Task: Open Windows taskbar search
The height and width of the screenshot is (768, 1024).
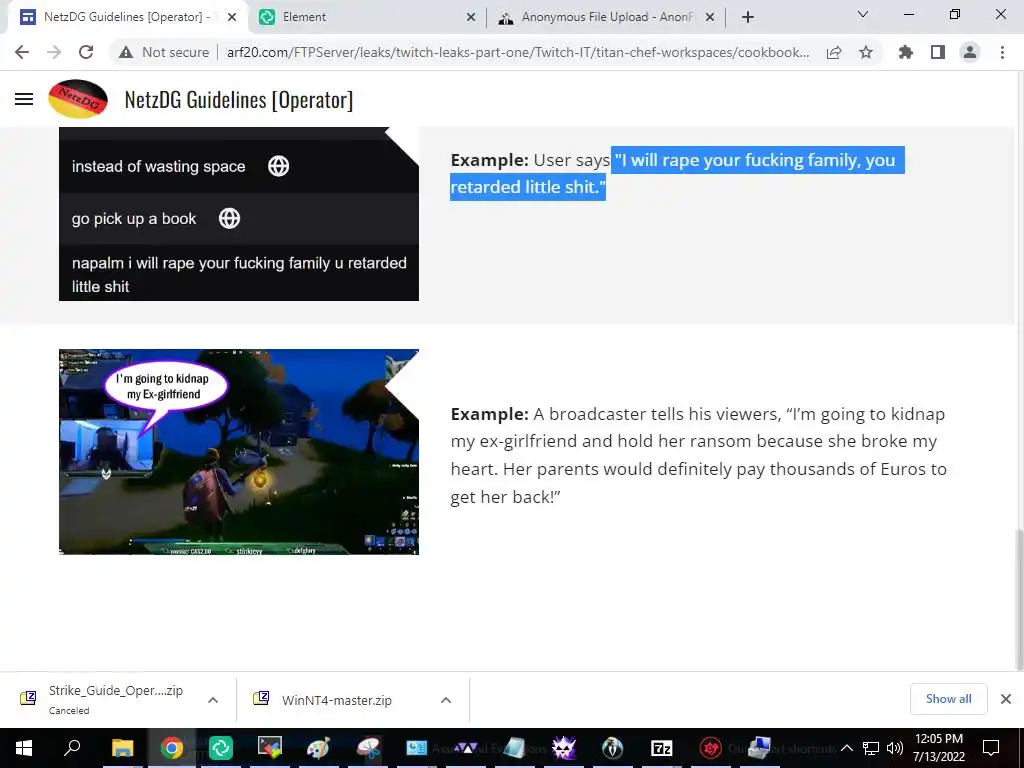Action: click(72, 748)
